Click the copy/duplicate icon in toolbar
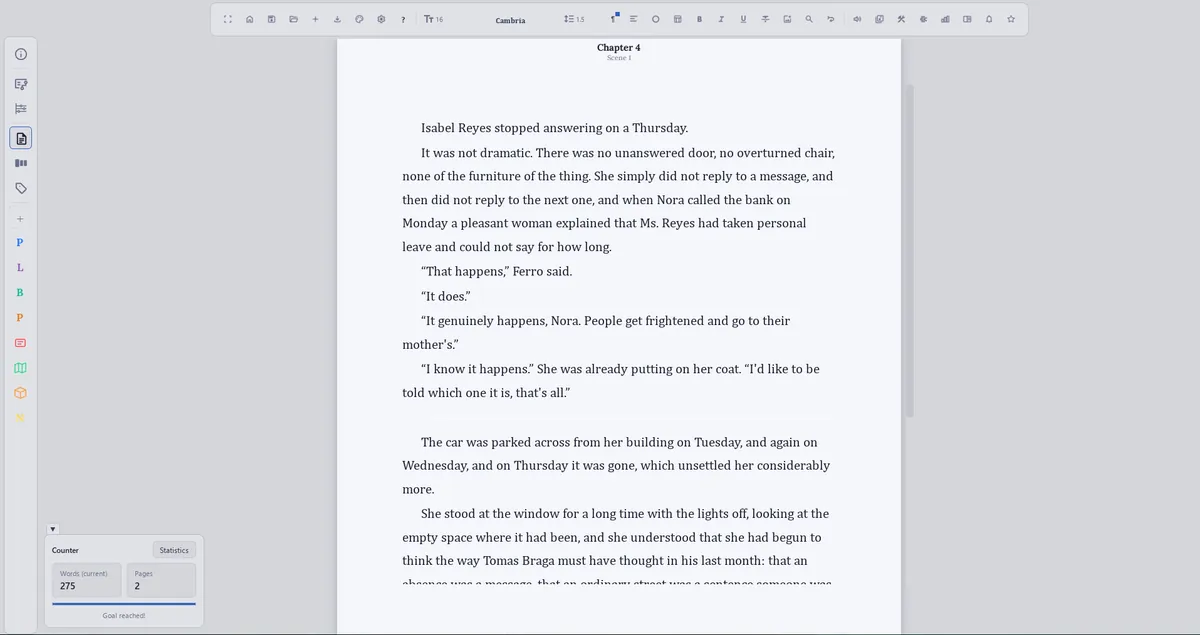1200x635 pixels. [879, 19]
